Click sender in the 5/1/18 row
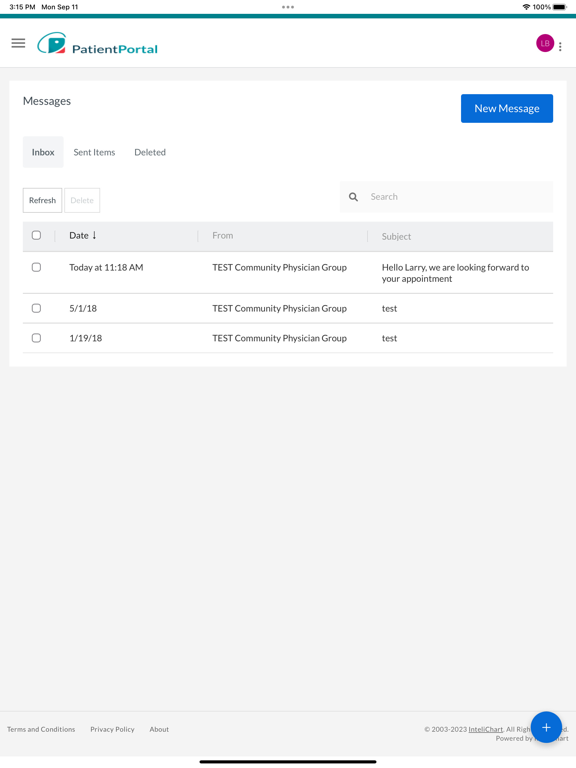The height and width of the screenshot is (768, 576). point(279,309)
